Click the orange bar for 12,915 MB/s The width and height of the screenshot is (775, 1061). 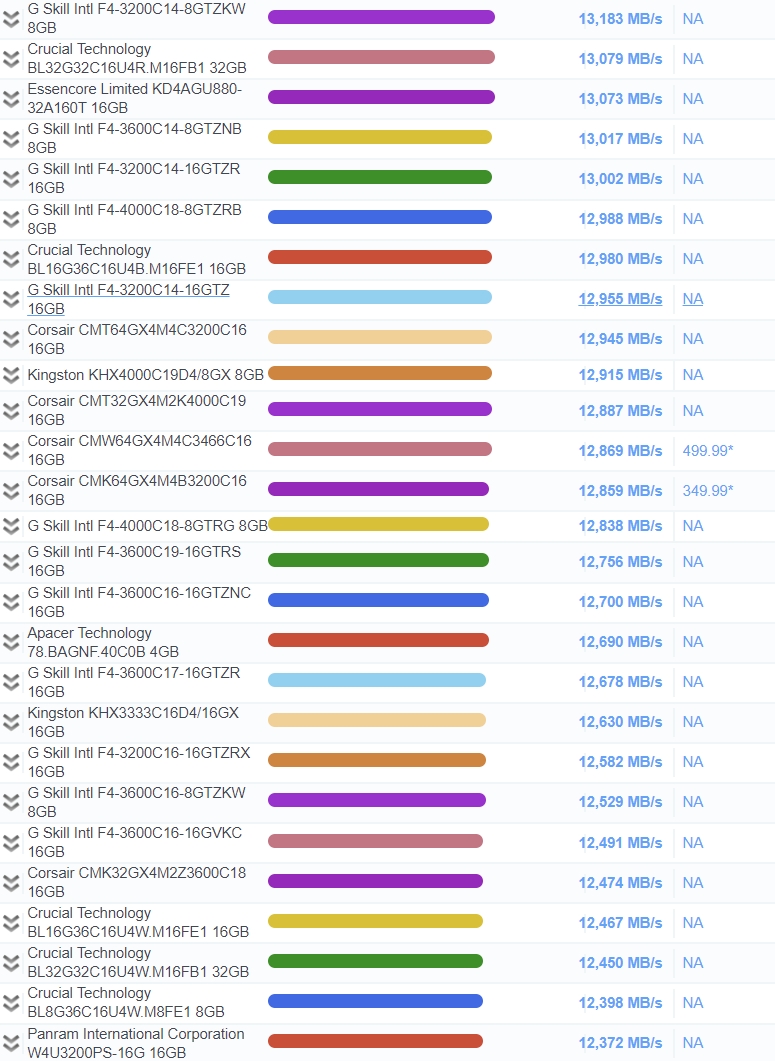tap(380, 373)
